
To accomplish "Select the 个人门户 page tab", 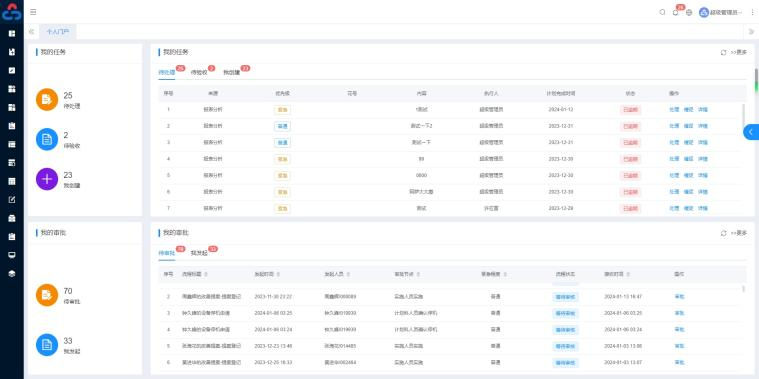I will click(x=58, y=32).
